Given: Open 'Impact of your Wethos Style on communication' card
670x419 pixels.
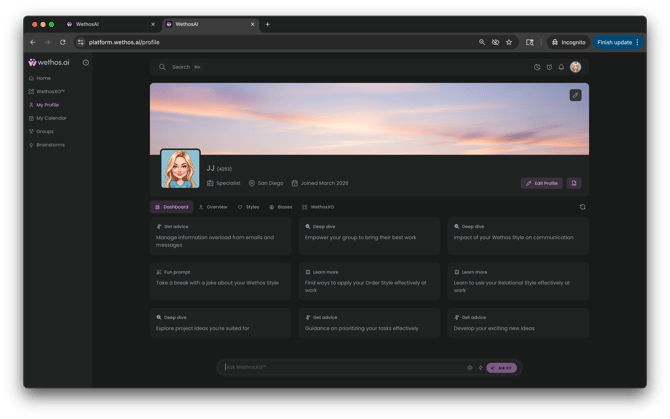Looking at the screenshot, I should coord(518,236).
